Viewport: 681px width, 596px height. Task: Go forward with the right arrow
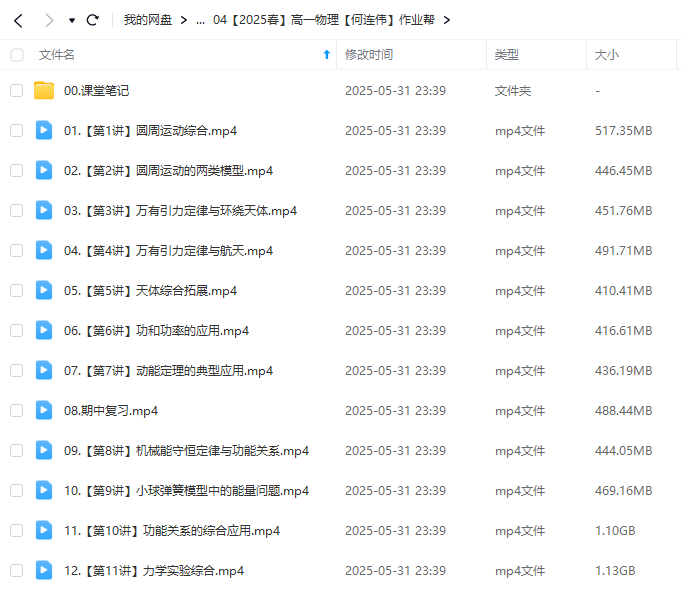pos(49,20)
